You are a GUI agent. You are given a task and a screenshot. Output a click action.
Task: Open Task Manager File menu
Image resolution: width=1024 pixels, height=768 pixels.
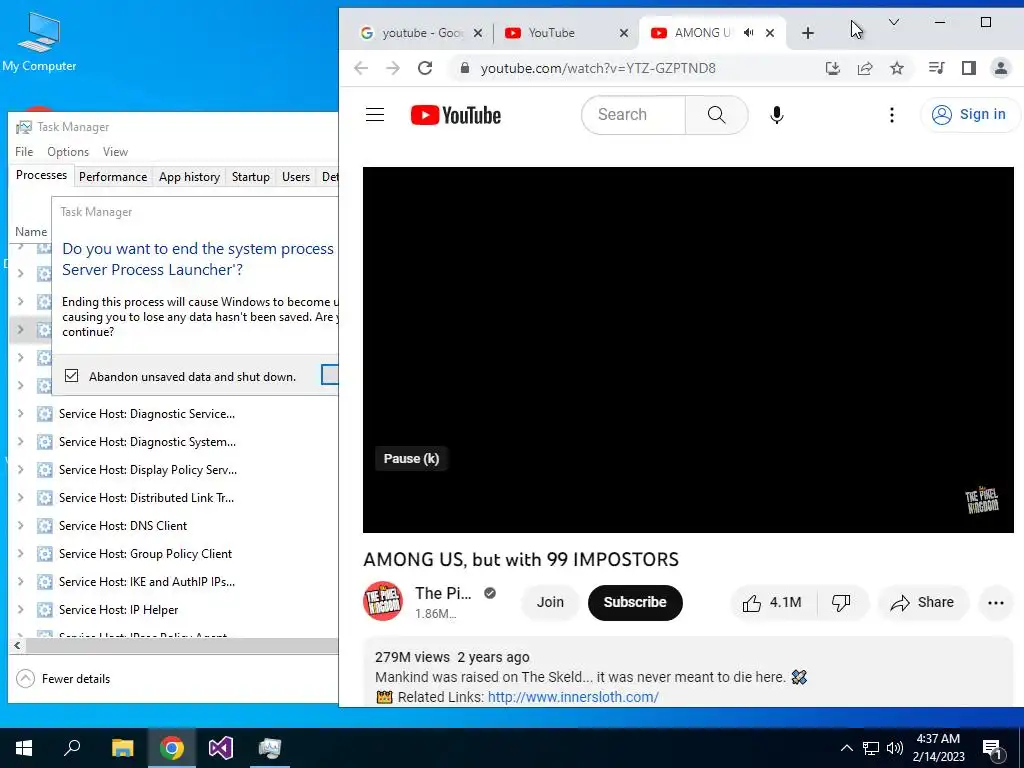click(24, 152)
